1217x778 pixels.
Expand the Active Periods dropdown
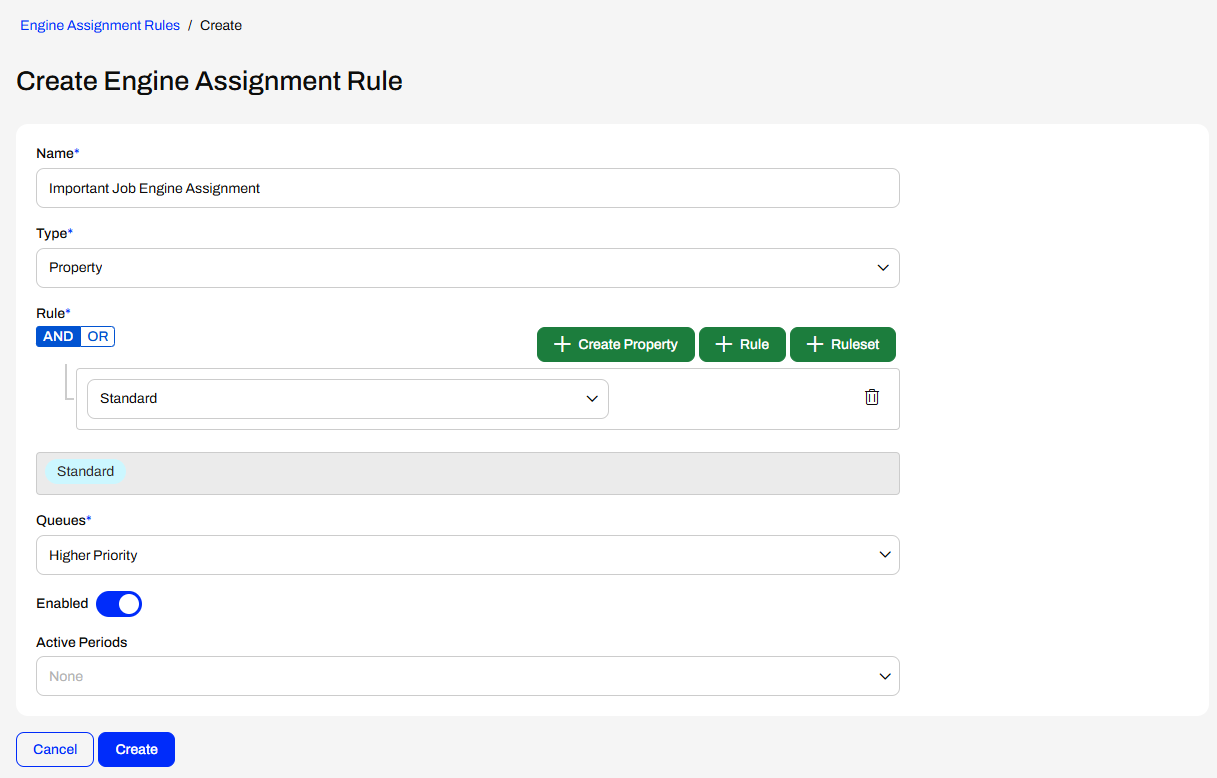[468, 676]
